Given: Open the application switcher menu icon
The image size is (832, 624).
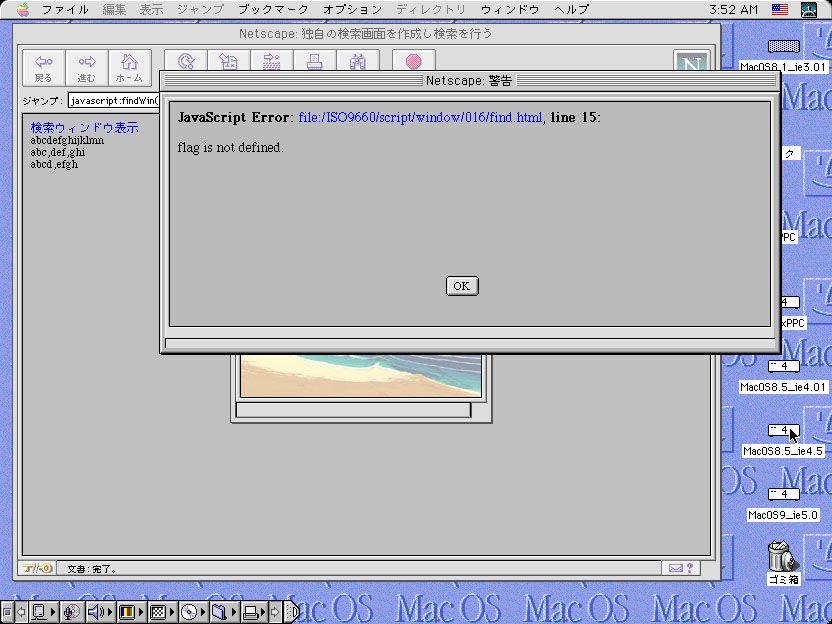Looking at the screenshot, I should (x=809, y=10).
